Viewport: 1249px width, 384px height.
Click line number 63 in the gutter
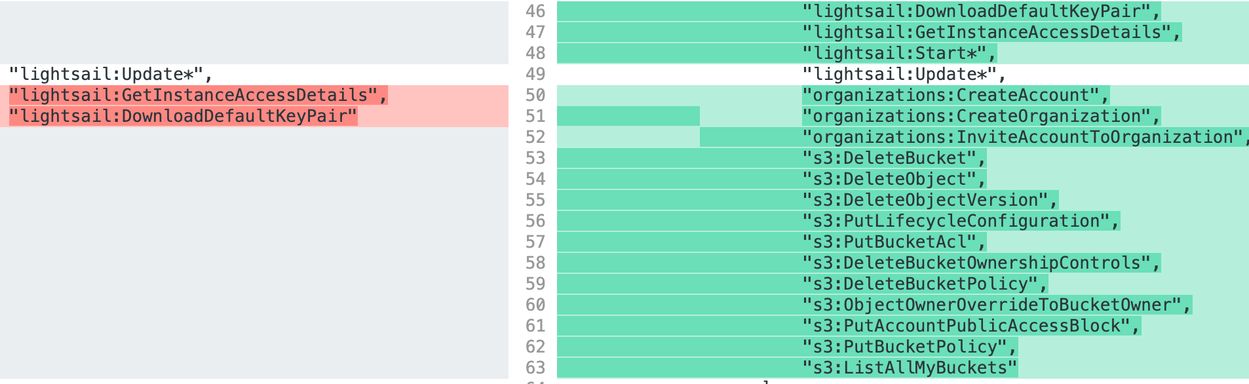(x=535, y=369)
